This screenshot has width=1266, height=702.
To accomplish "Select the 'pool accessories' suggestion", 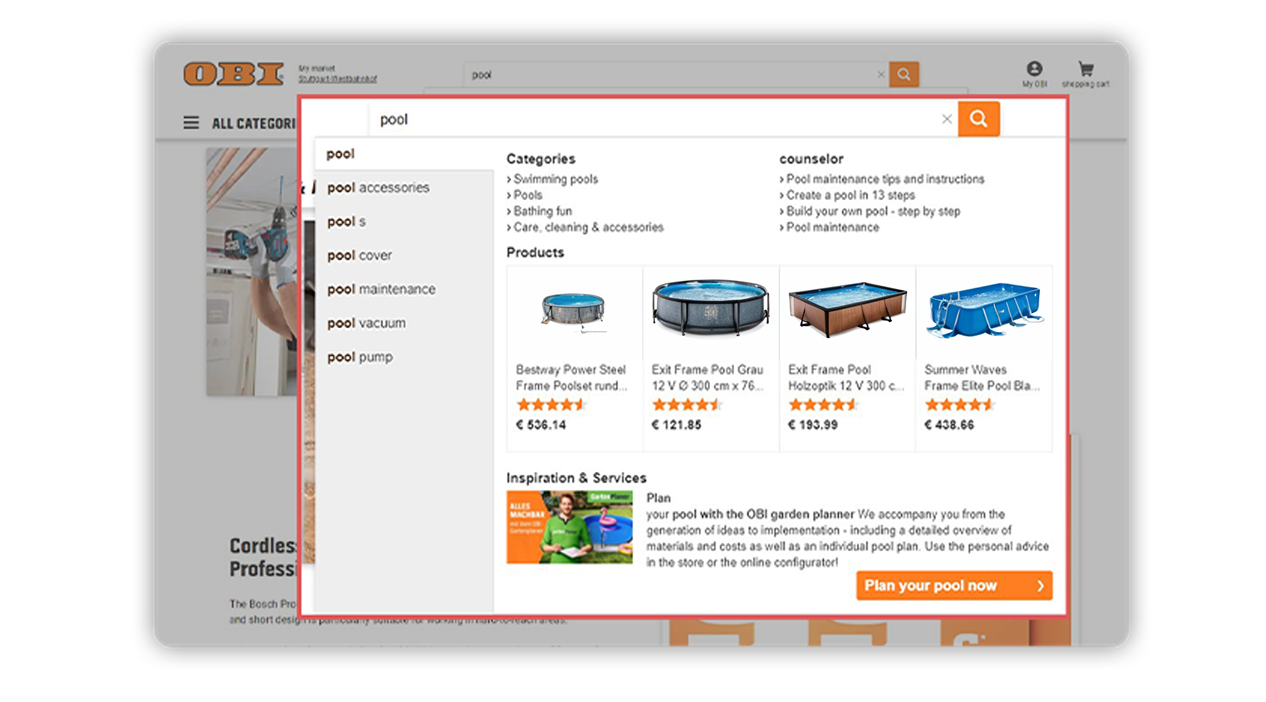I will point(405,188).
